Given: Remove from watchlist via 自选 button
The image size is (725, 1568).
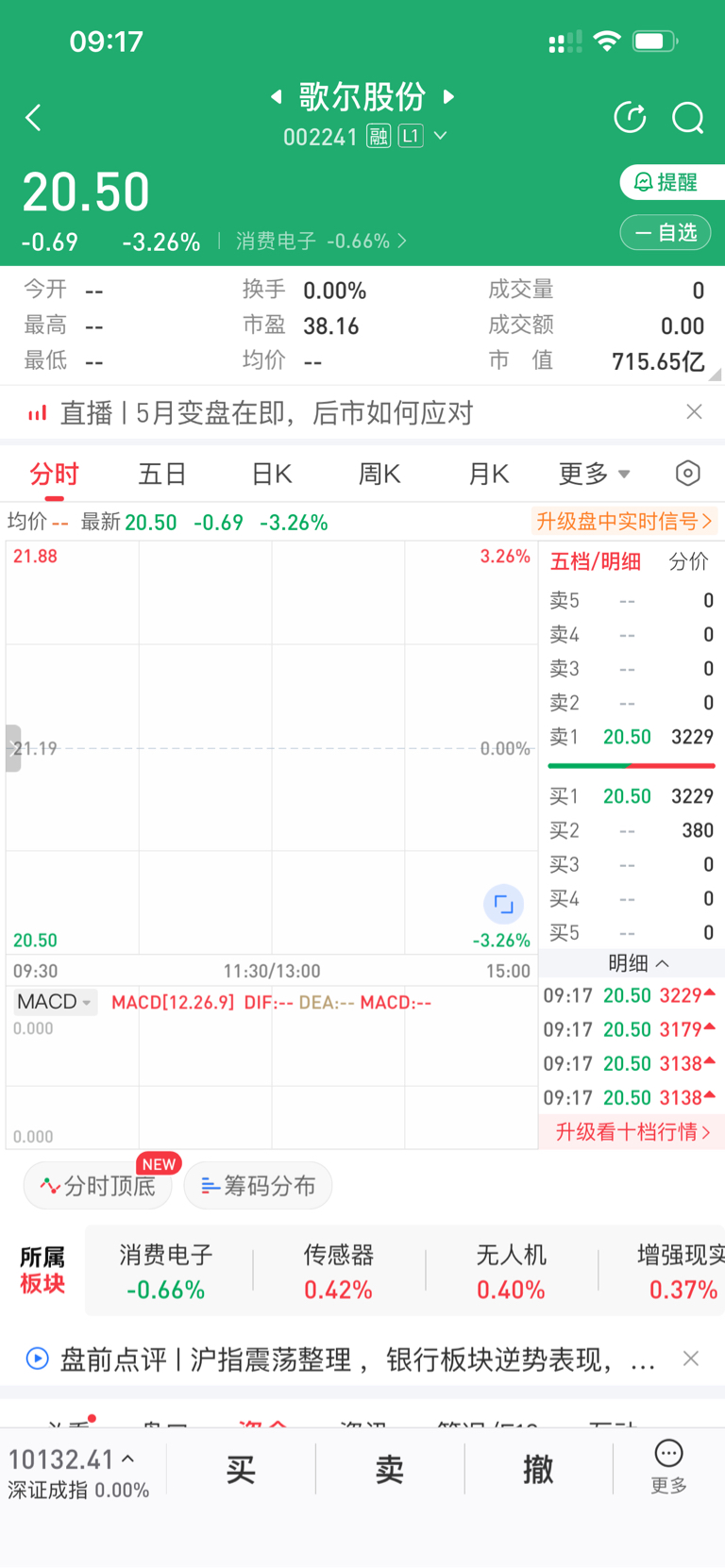Looking at the screenshot, I should click(x=666, y=232).
